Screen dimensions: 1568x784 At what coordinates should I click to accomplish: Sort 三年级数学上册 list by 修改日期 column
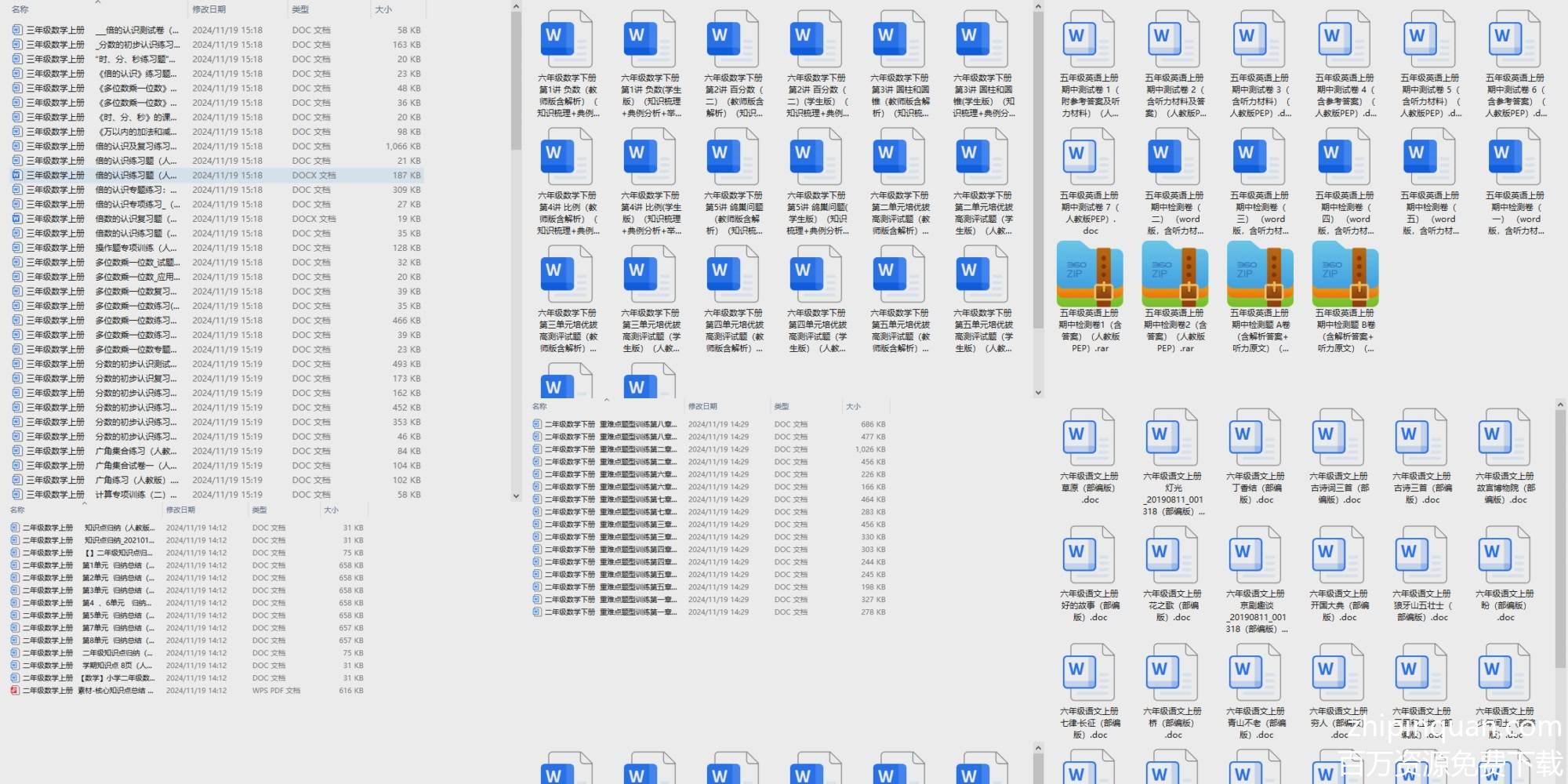tap(209, 9)
